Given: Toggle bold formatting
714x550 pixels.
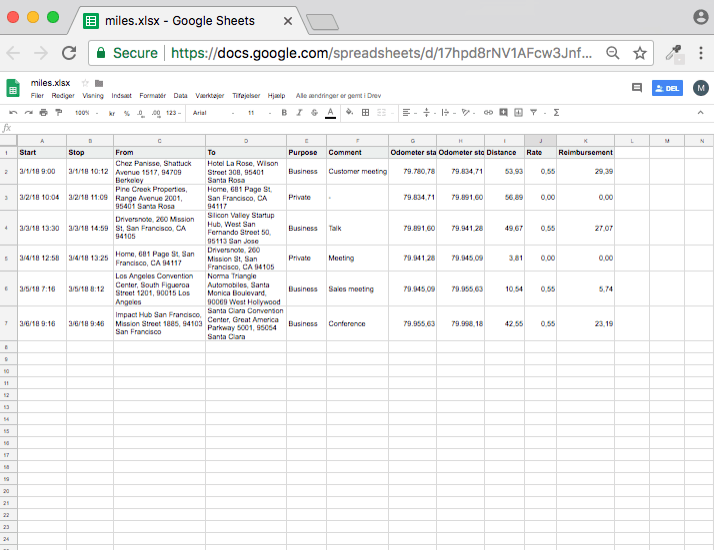Looking at the screenshot, I should click(x=285, y=113).
